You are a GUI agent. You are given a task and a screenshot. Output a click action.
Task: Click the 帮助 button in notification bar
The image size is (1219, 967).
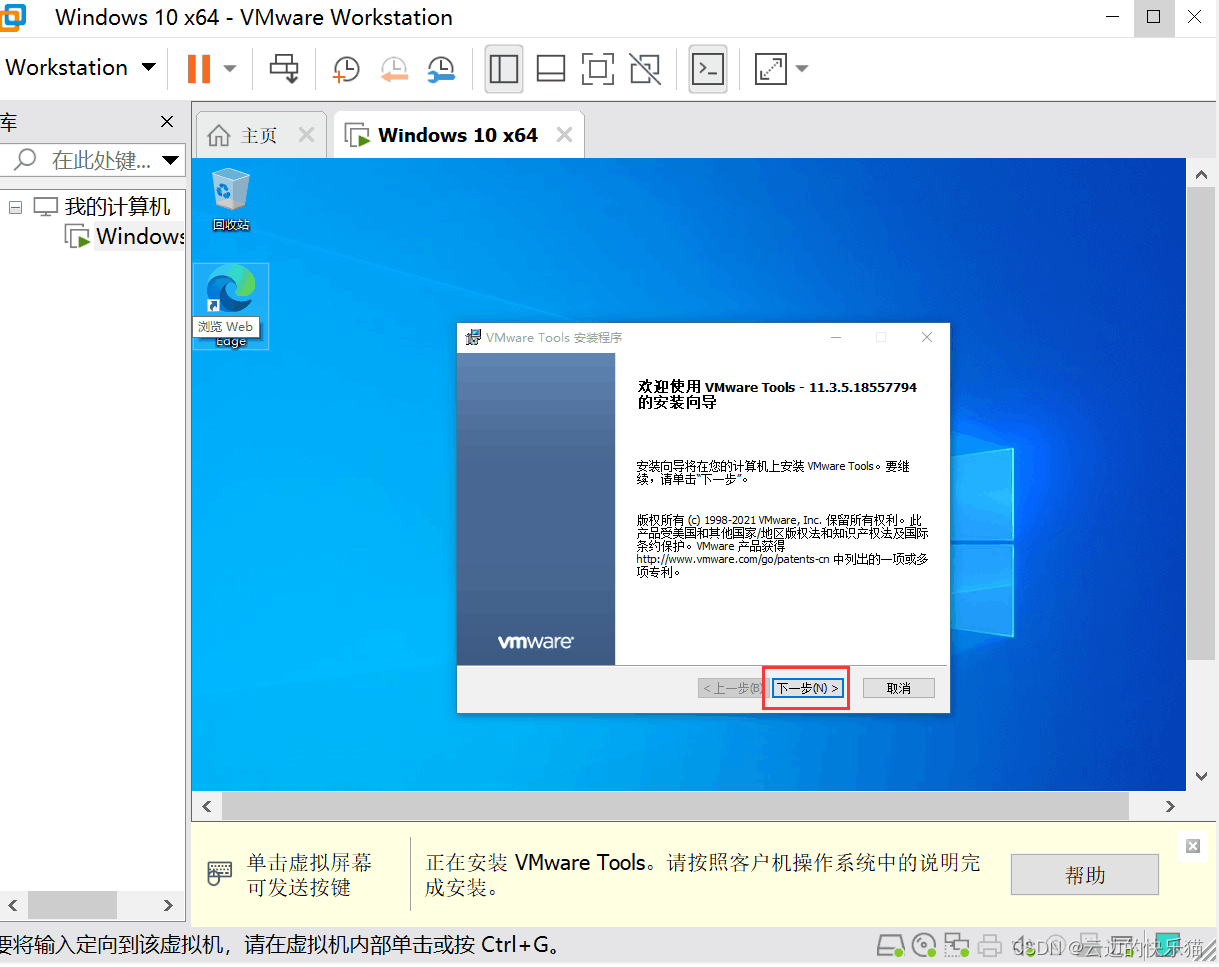pyautogui.click(x=1085, y=875)
